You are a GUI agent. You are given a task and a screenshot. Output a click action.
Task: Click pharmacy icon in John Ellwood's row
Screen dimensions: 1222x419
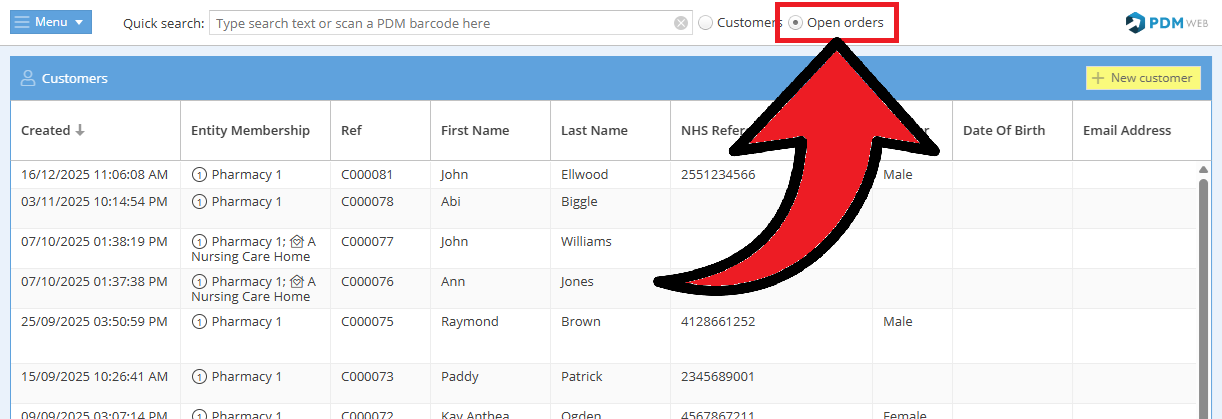pyautogui.click(x=199, y=175)
